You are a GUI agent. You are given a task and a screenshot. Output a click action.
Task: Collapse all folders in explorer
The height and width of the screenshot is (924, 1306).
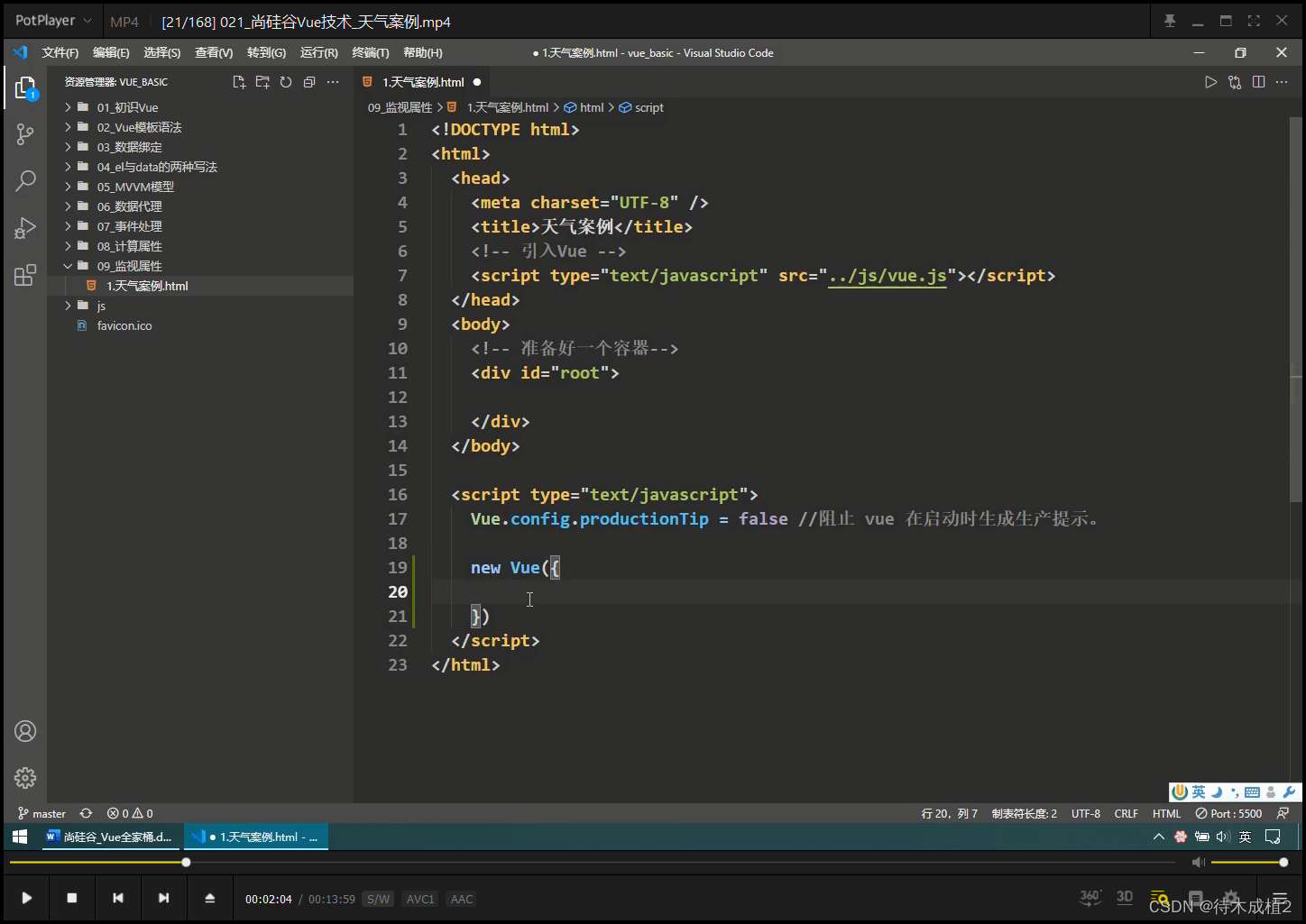(309, 82)
